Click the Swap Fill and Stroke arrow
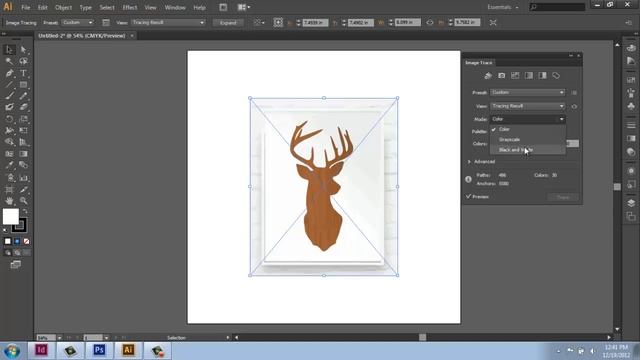The height and width of the screenshot is (360, 640). tap(25, 211)
